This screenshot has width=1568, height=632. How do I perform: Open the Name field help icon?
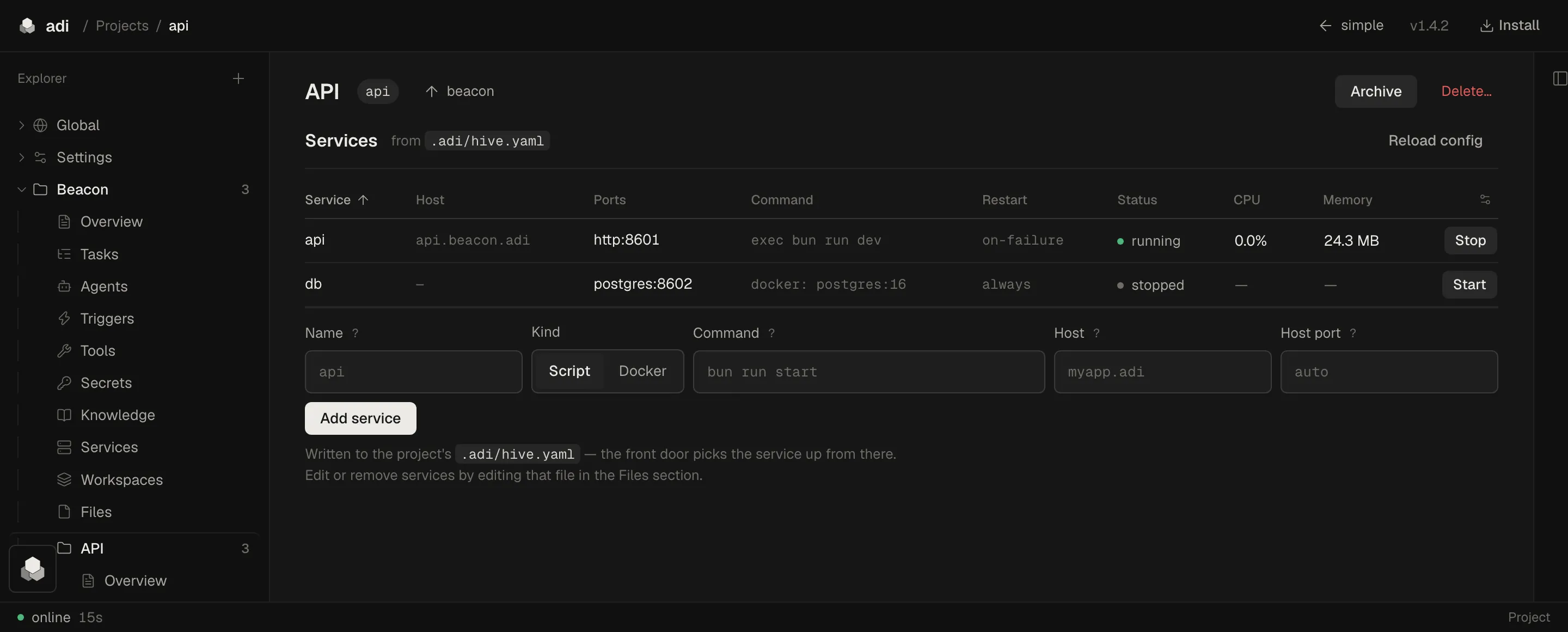355,333
